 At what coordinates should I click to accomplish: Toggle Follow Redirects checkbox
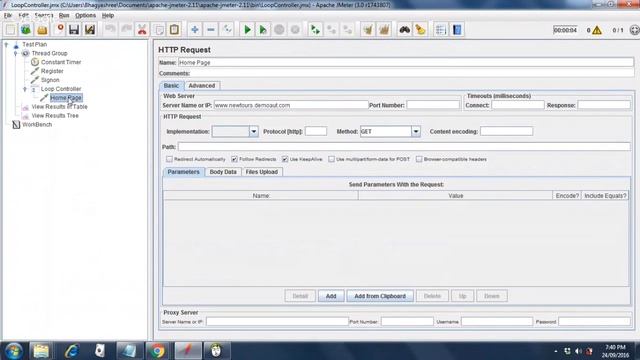click(234, 159)
